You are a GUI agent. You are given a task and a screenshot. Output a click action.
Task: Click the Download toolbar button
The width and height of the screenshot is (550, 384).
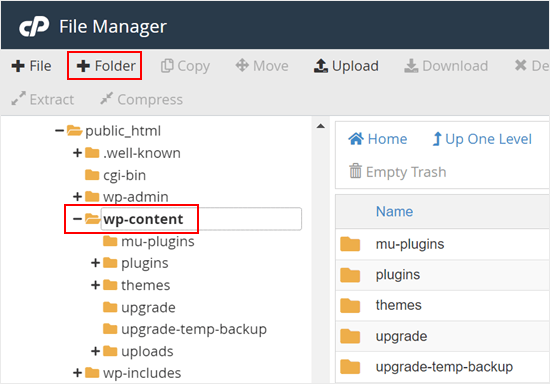(446, 66)
